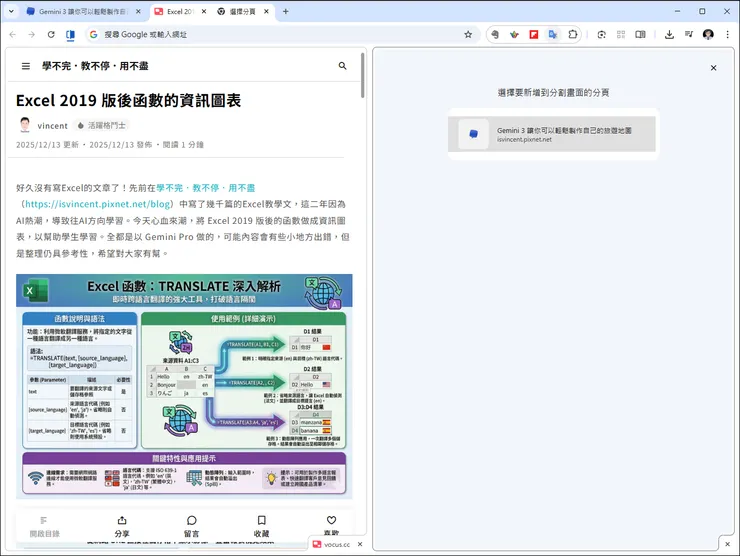
Task: Open the Flipboard extension icon
Action: [534, 34]
